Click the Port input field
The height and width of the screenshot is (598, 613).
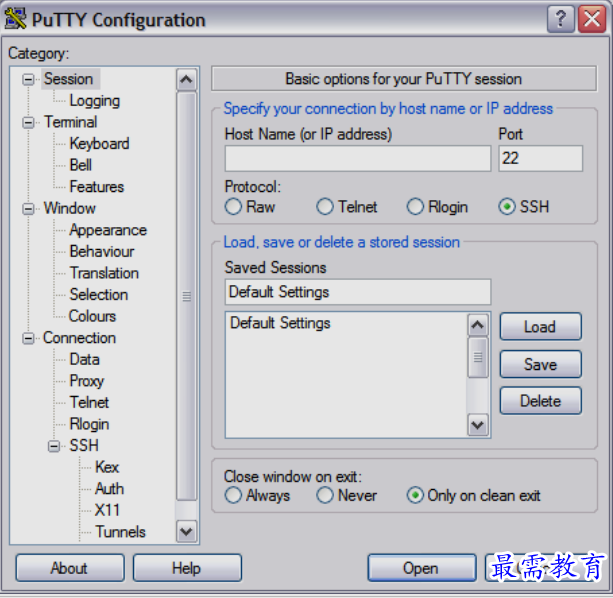pos(541,159)
